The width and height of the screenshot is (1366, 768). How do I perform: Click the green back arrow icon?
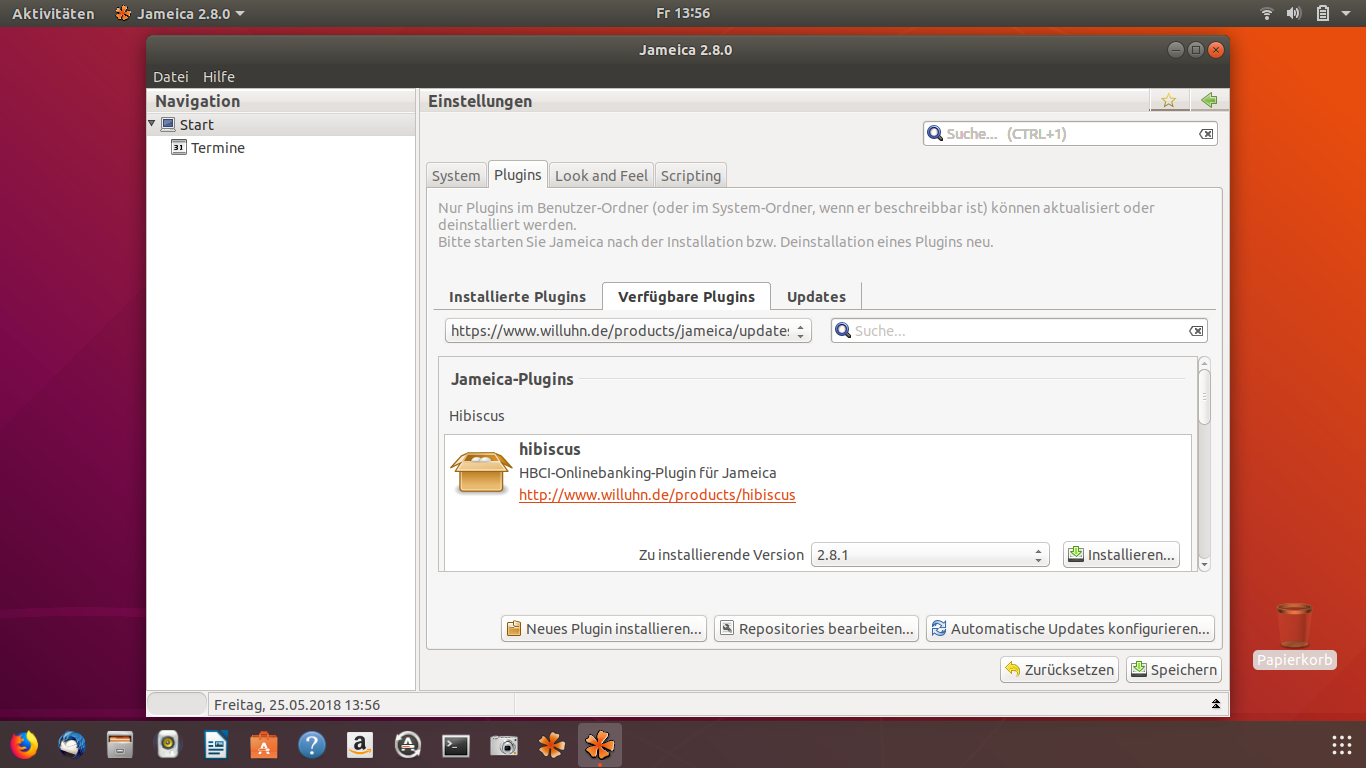pos(1209,100)
